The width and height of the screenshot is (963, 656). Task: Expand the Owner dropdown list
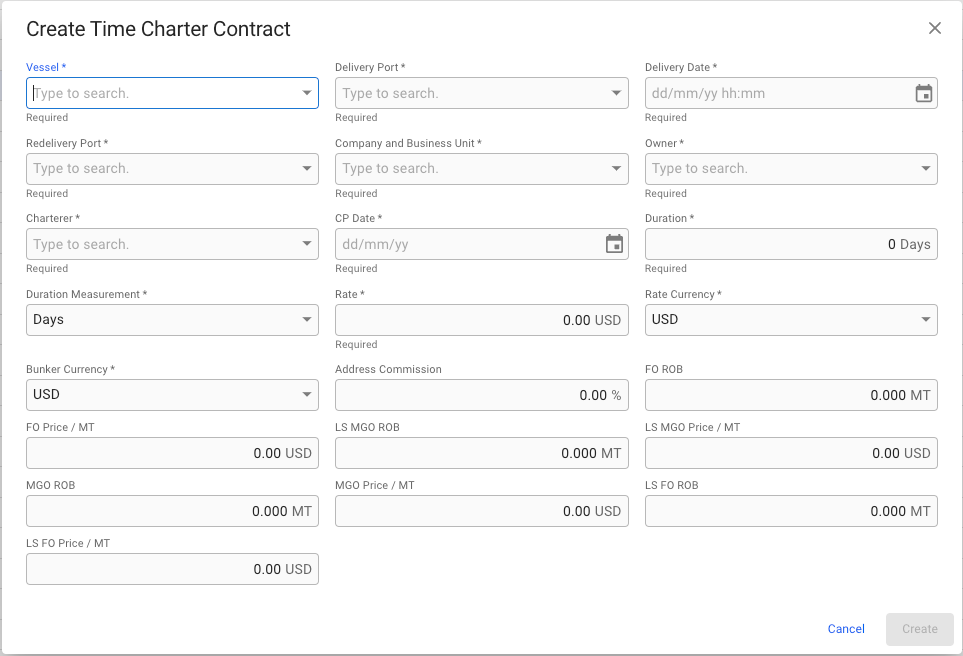click(926, 169)
